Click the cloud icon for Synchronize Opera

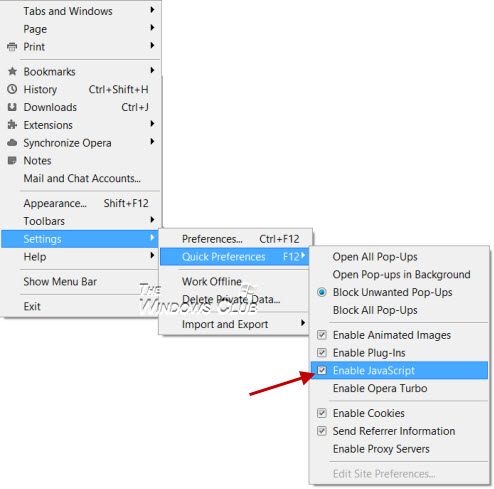(x=12, y=143)
